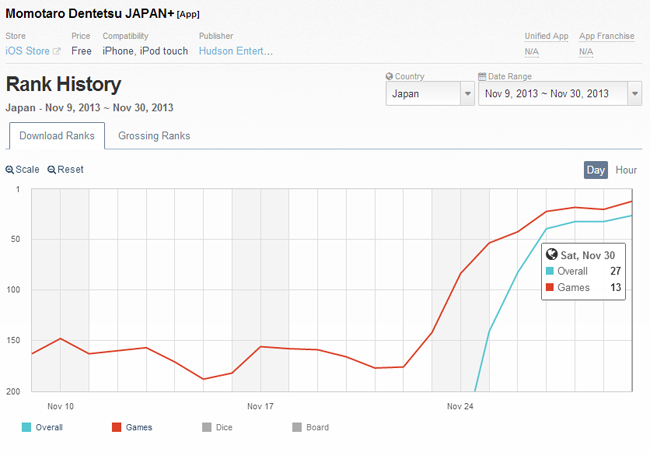Screen dimensions: 650x455
Task: Click the gray Dice legend swatch
Action: [x=207, y=427]
